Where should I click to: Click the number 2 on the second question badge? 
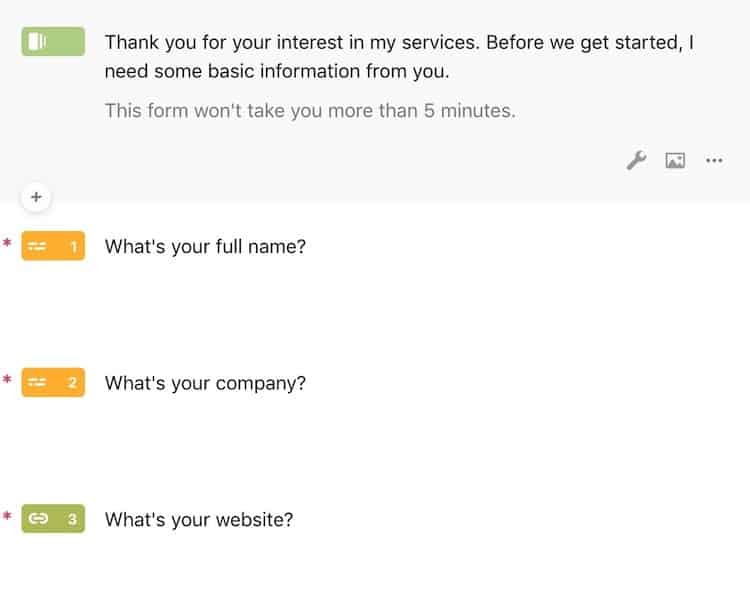tap(72, 383)
